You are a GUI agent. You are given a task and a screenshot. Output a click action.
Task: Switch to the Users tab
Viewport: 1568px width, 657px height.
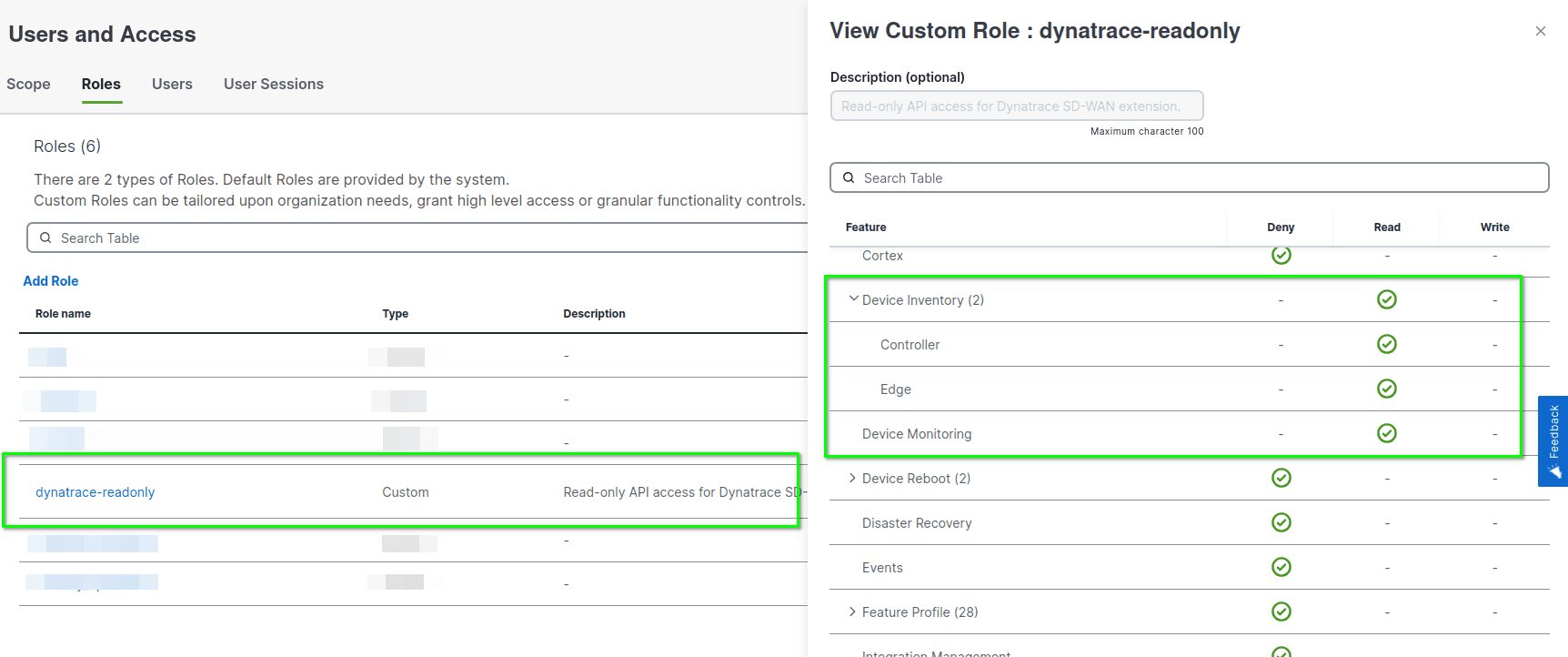[172, 84]
